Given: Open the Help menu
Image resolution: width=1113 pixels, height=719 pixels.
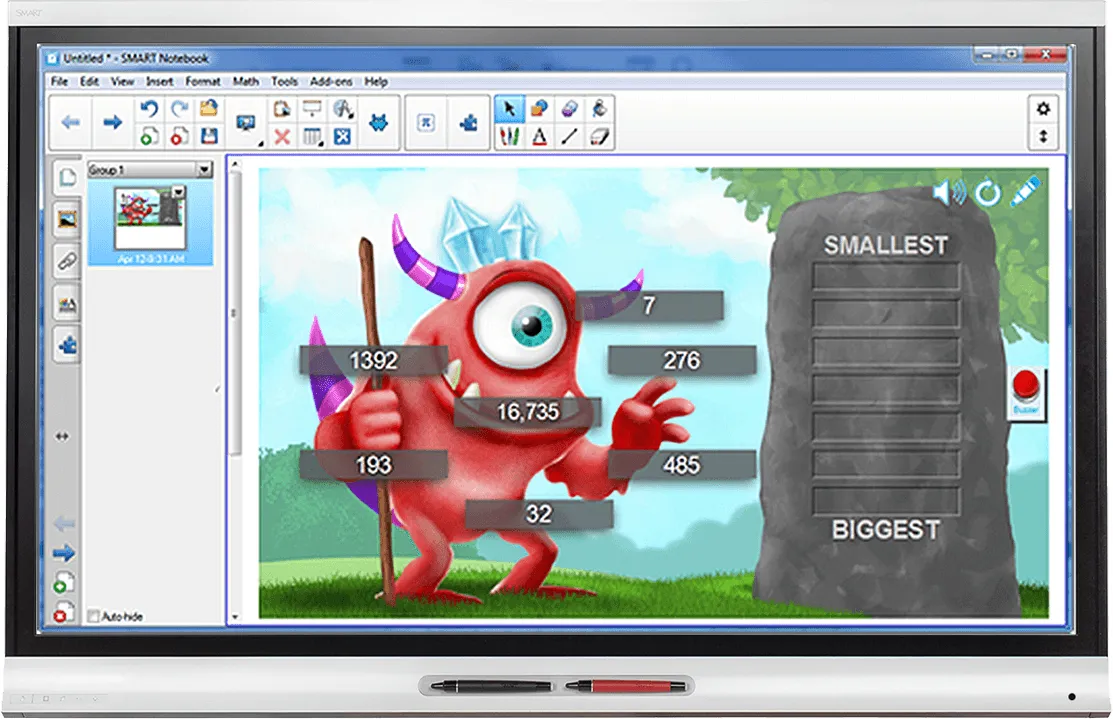Looking at the screenshot, I should 376,82.
